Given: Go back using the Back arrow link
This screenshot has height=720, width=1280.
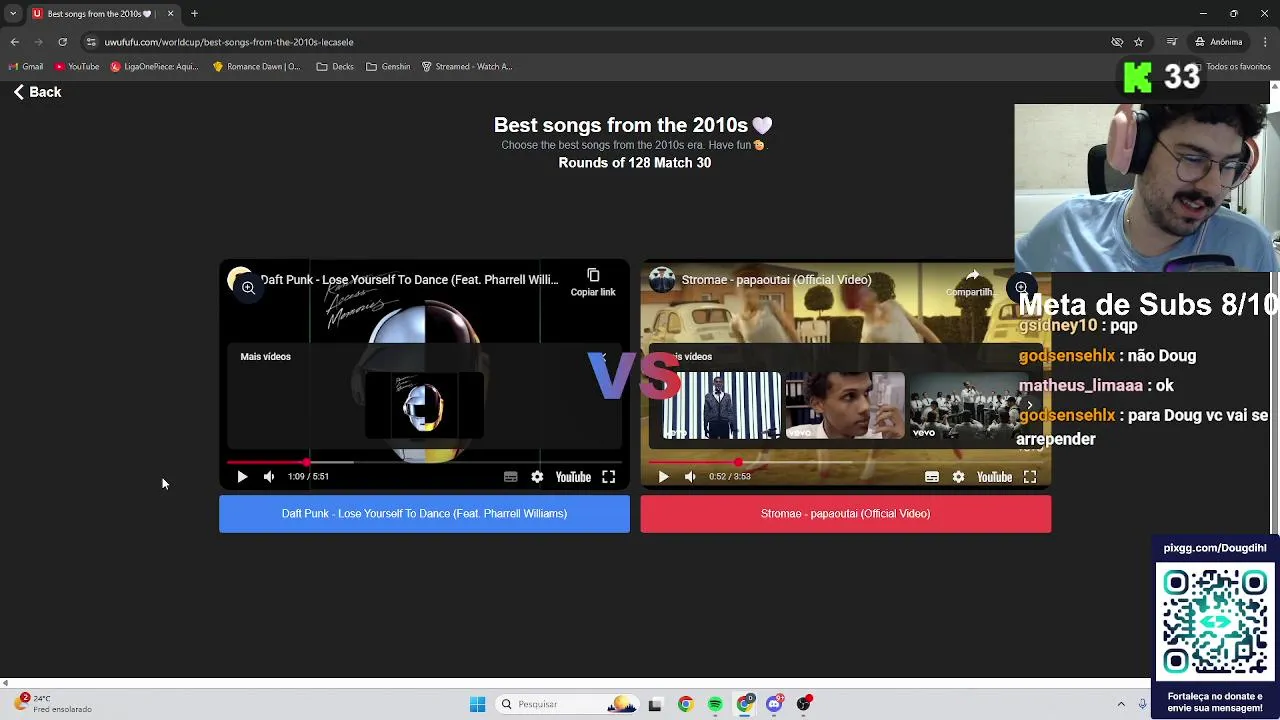Looking at the screenshot, I should tap(37, 92).
